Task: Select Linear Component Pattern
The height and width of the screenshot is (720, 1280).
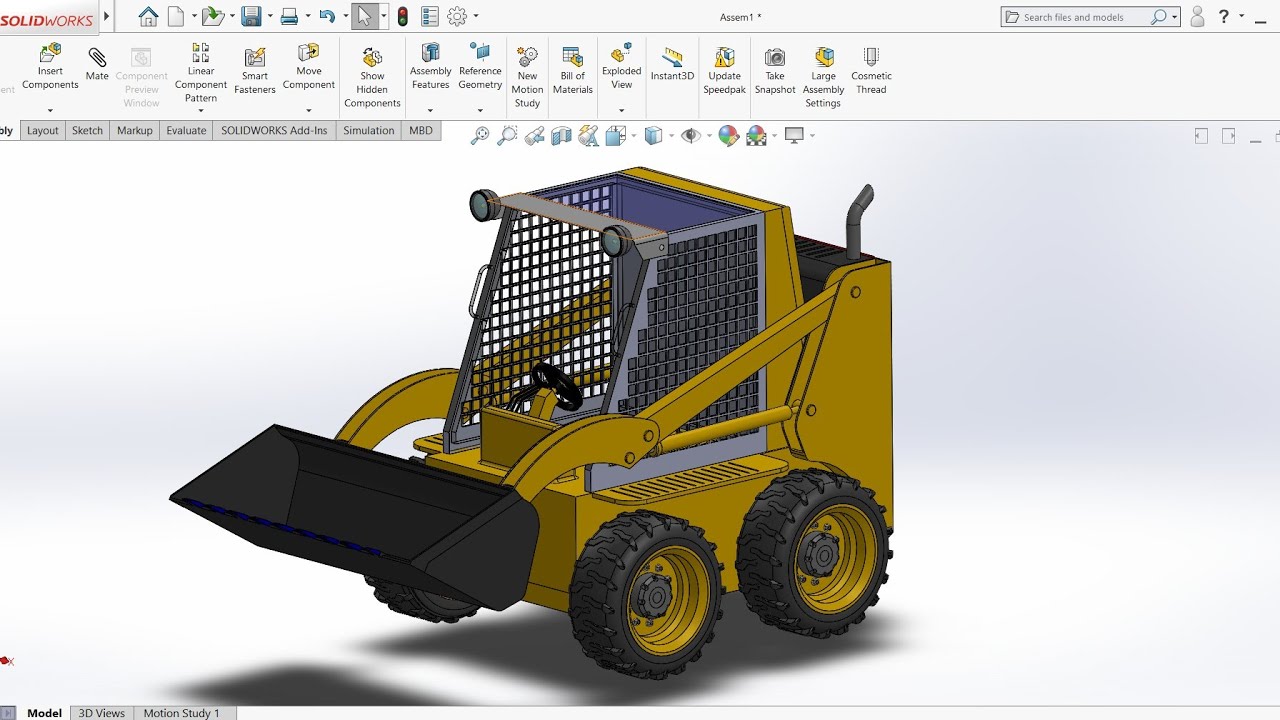Action: tap(201, 72)
